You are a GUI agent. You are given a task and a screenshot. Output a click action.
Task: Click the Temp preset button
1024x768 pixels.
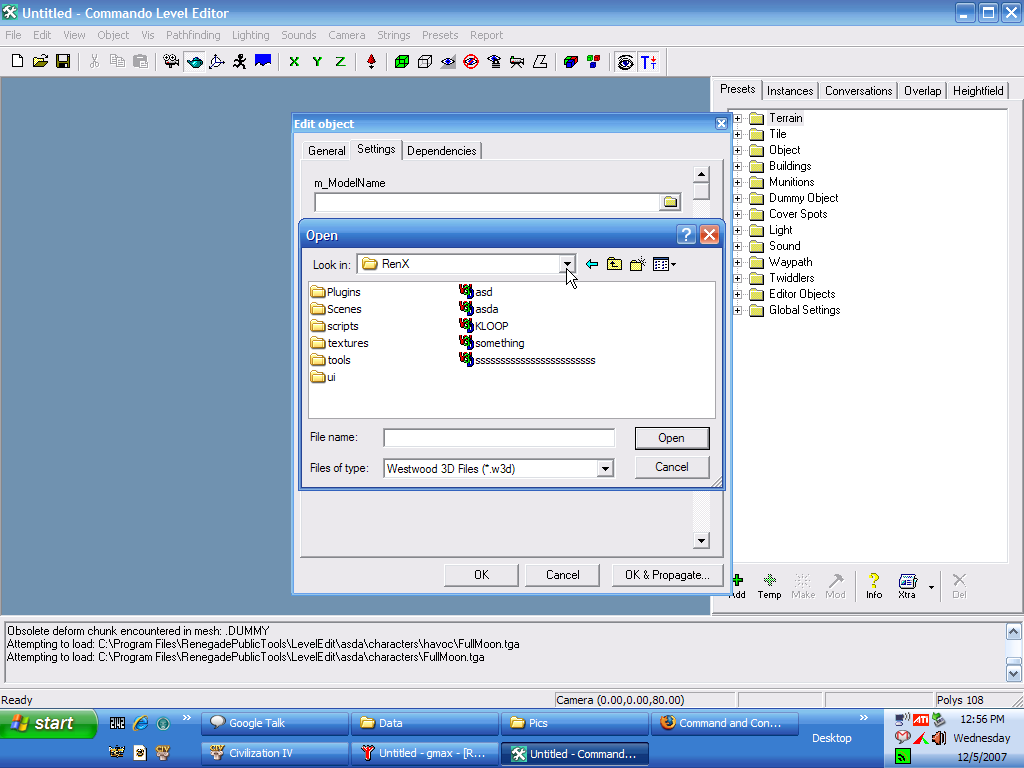click(x=769, y=584)
